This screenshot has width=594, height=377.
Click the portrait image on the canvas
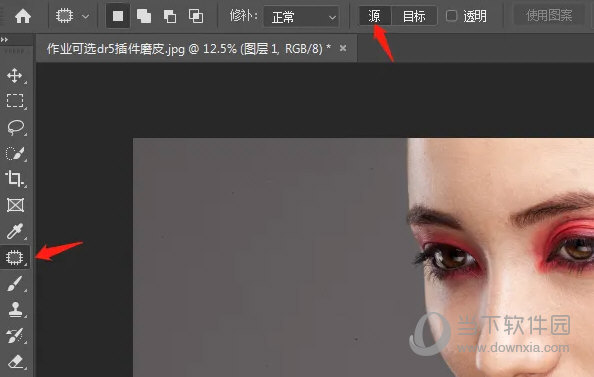363,258
